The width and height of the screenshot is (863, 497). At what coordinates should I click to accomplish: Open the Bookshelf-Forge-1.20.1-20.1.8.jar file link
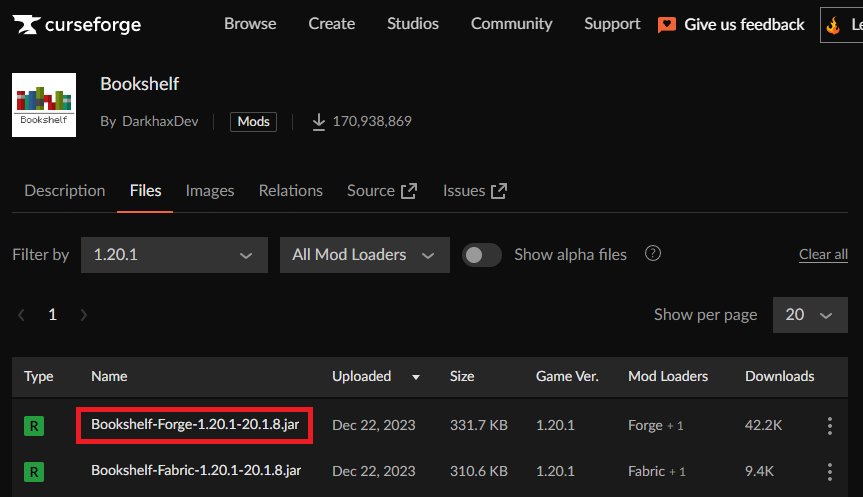tap(194, 425)
